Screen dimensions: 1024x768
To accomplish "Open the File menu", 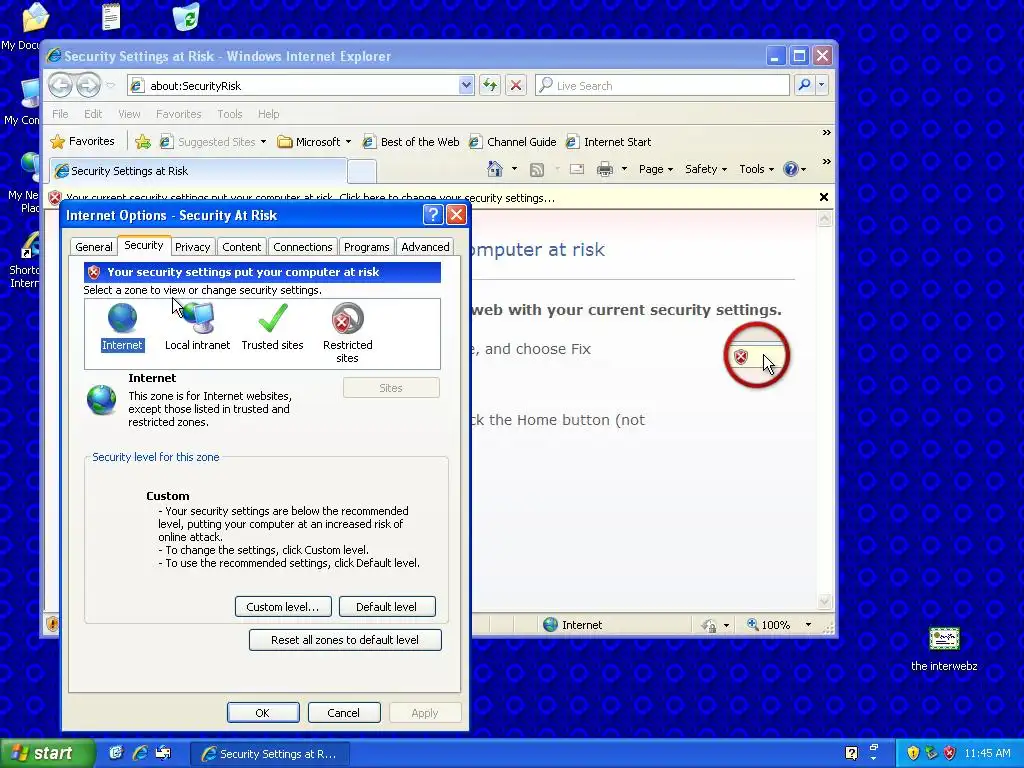I will [x=60, y=114].
